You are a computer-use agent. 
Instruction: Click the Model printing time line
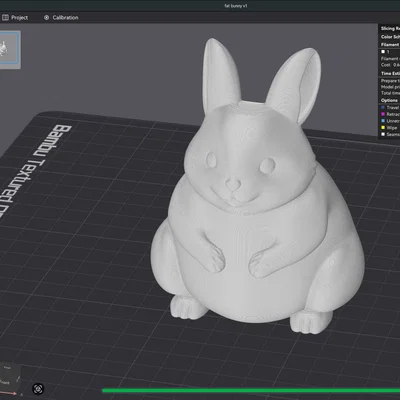point(390,87)
